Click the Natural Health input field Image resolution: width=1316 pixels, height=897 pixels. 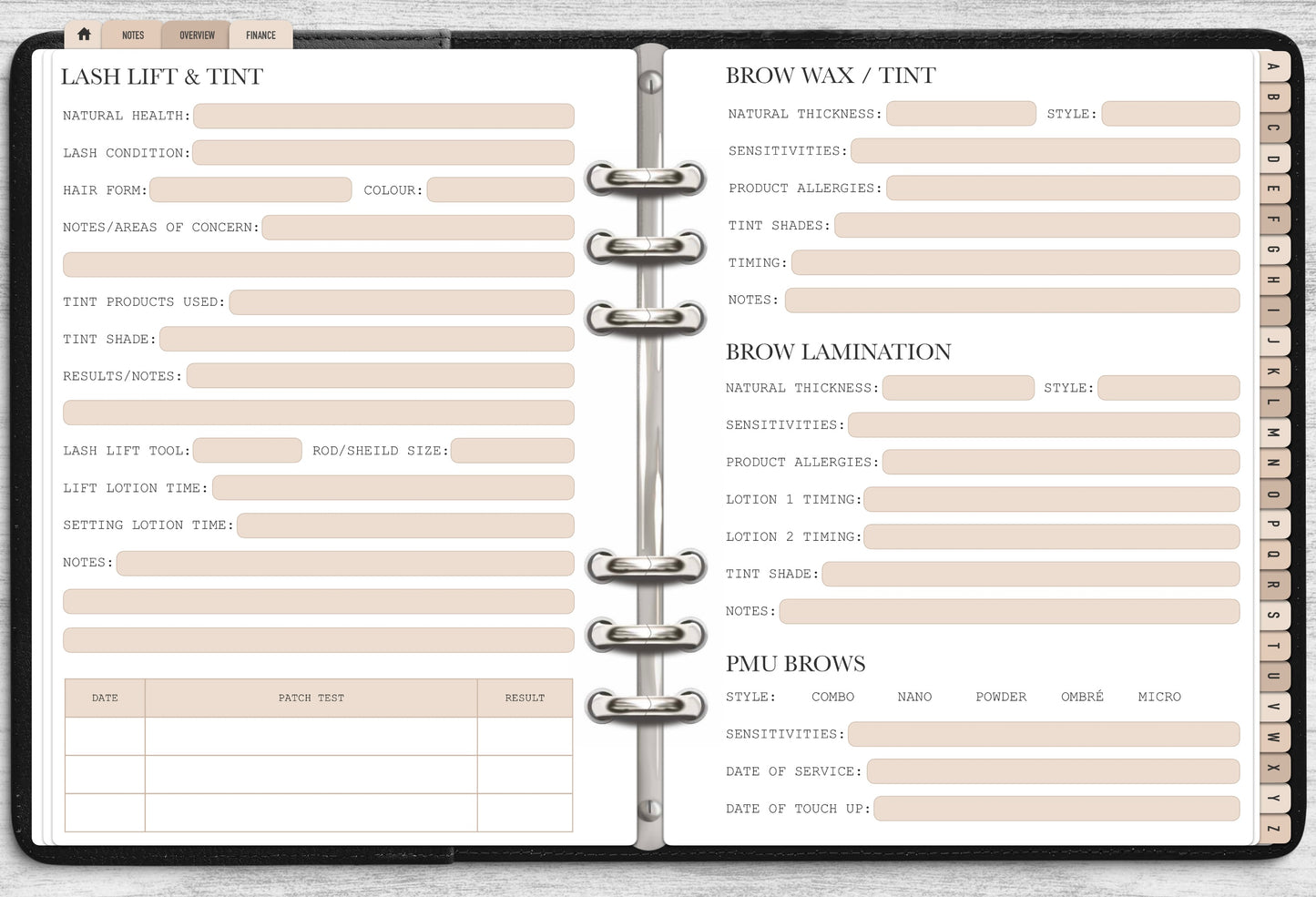coord(383,116)
